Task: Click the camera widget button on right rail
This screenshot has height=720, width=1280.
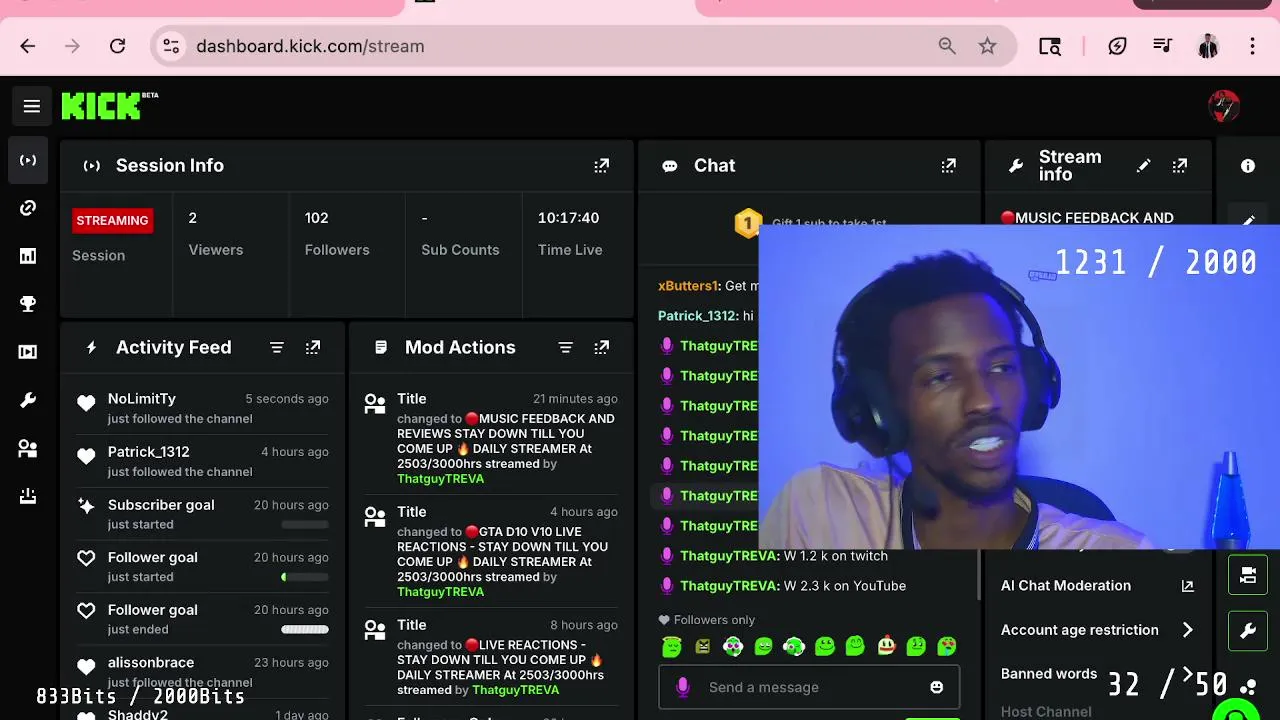Action: point(1248,575)
